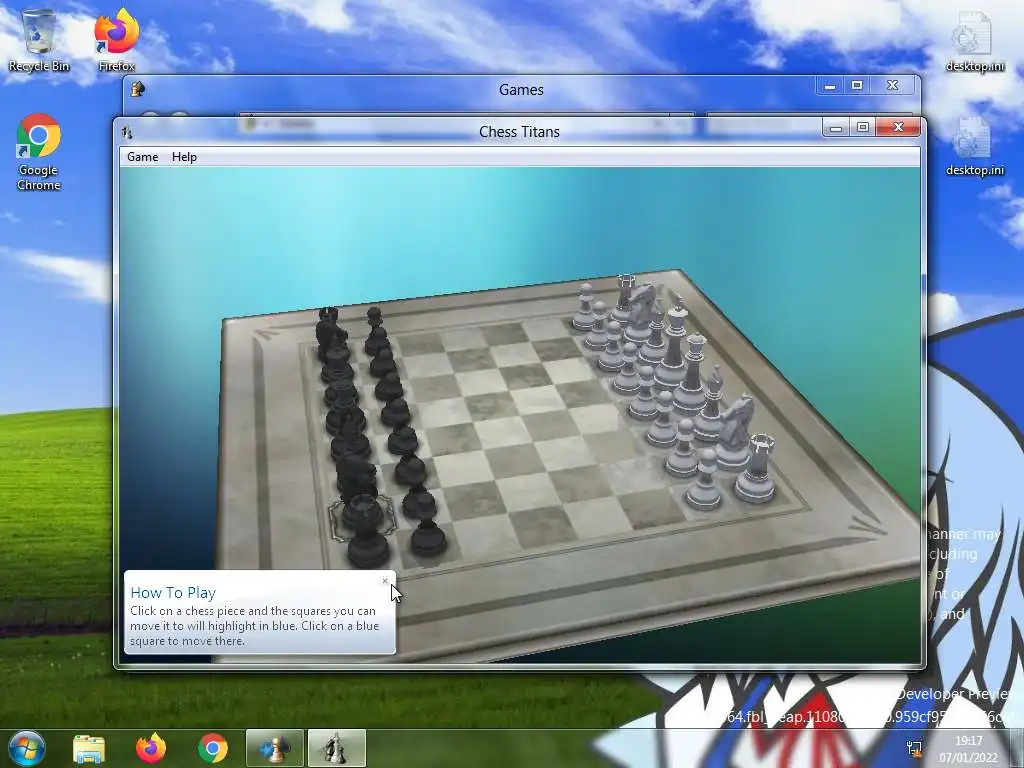Click the How To Play heading
This screenshot has height=768, width=1024.
pos(173,592)
